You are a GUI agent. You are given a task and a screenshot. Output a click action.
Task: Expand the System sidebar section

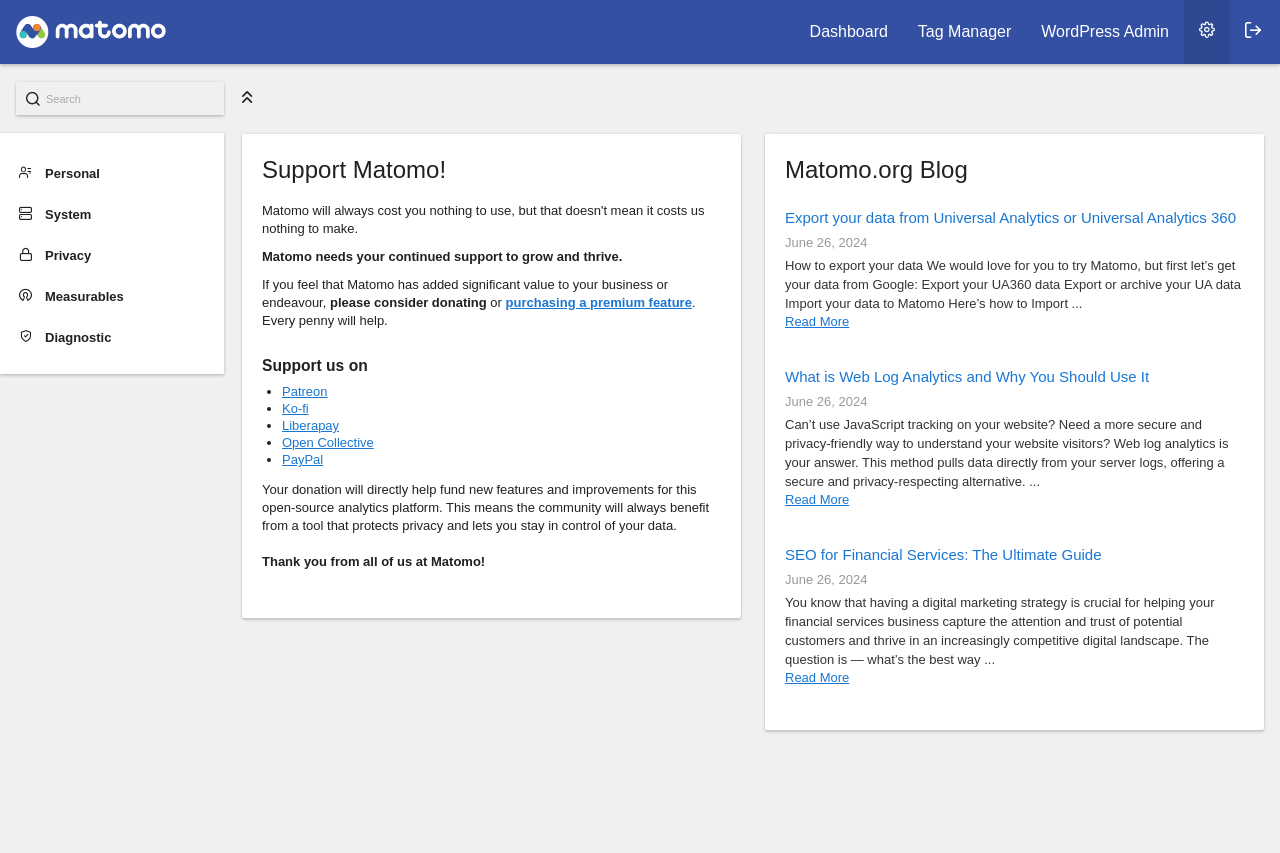pos(68,215)
